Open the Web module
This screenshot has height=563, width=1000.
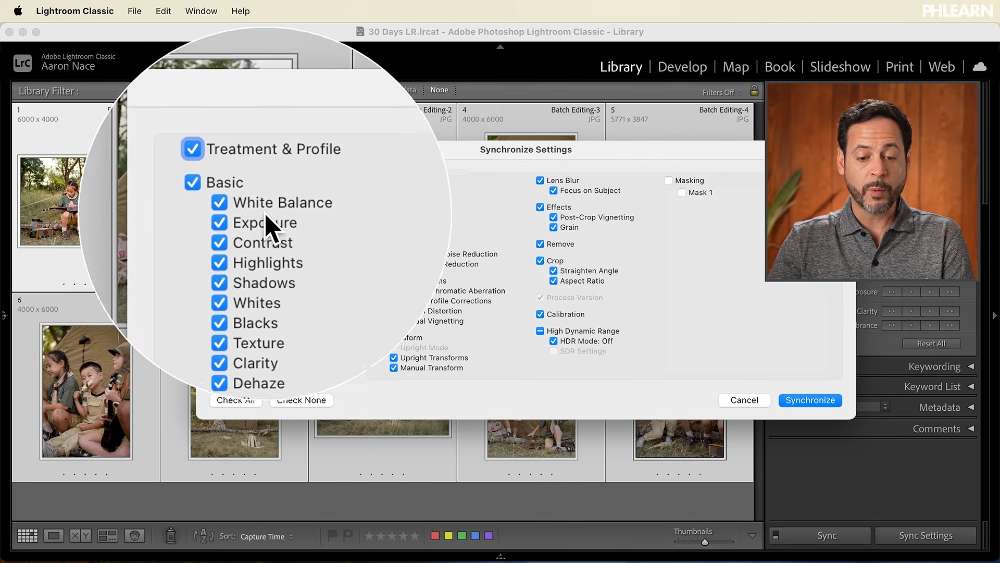click(x=941, y=67)
